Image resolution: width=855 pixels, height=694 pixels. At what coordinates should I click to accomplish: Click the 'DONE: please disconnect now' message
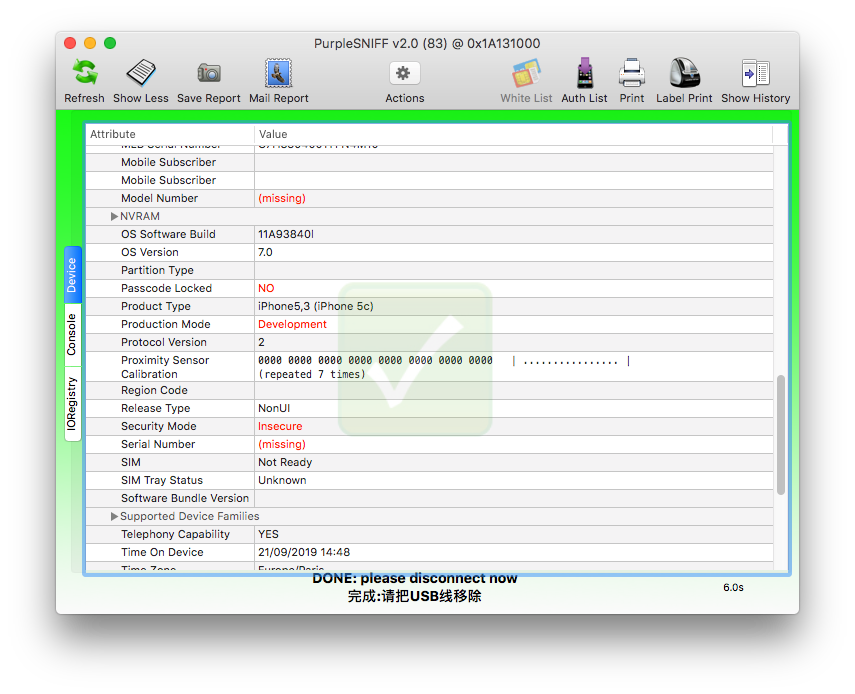point(414,578)
